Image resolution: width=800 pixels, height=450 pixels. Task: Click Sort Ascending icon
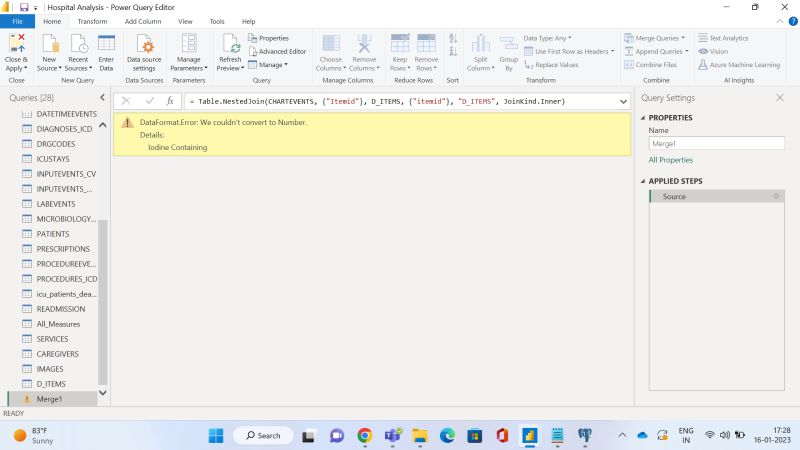pyautogui.click(x=453, y=38)
